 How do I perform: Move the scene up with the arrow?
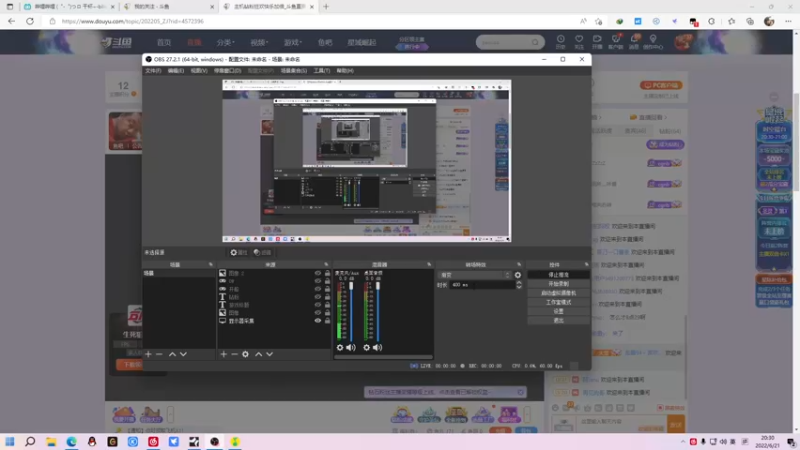172,354
